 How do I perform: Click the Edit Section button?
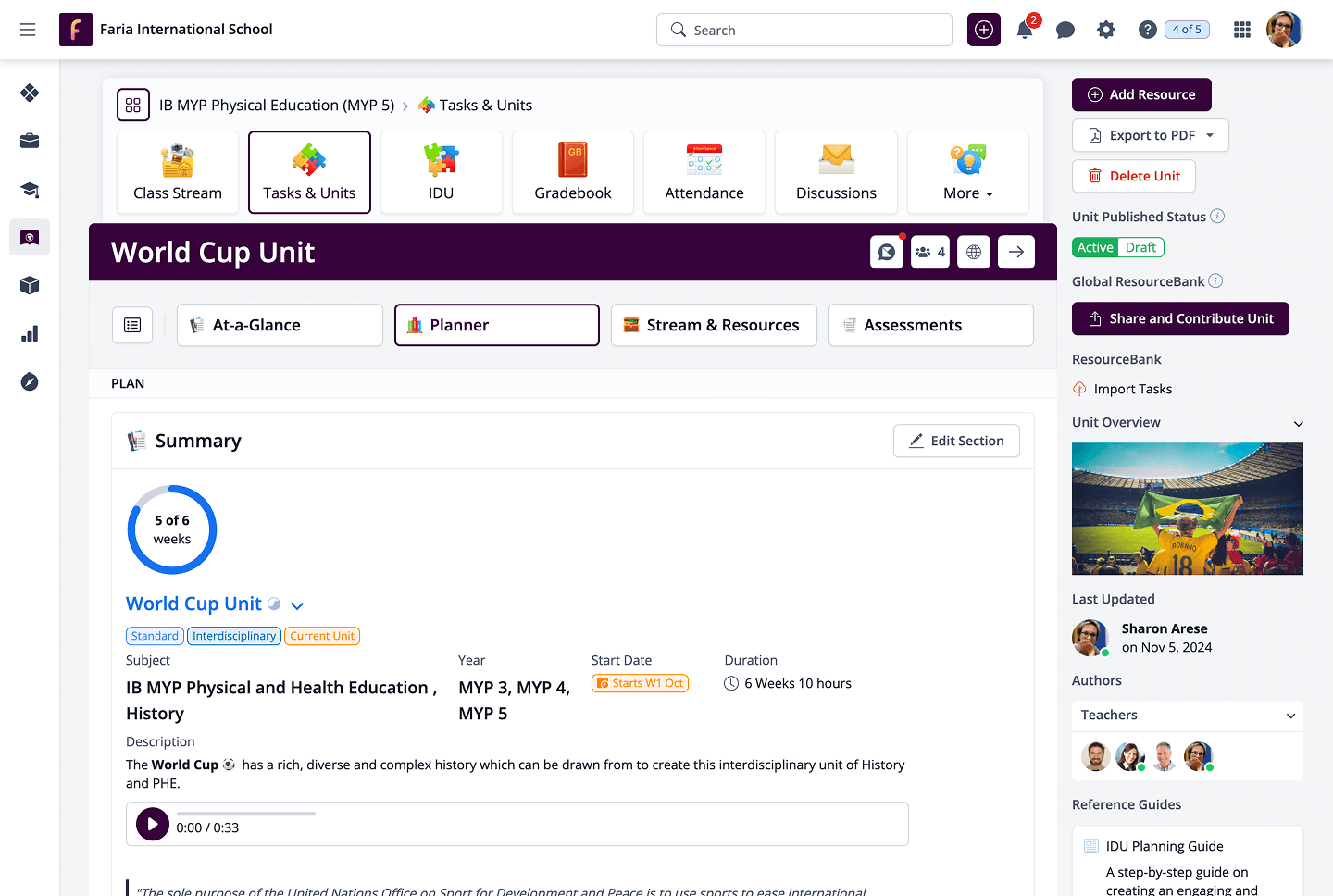(956, 441)
